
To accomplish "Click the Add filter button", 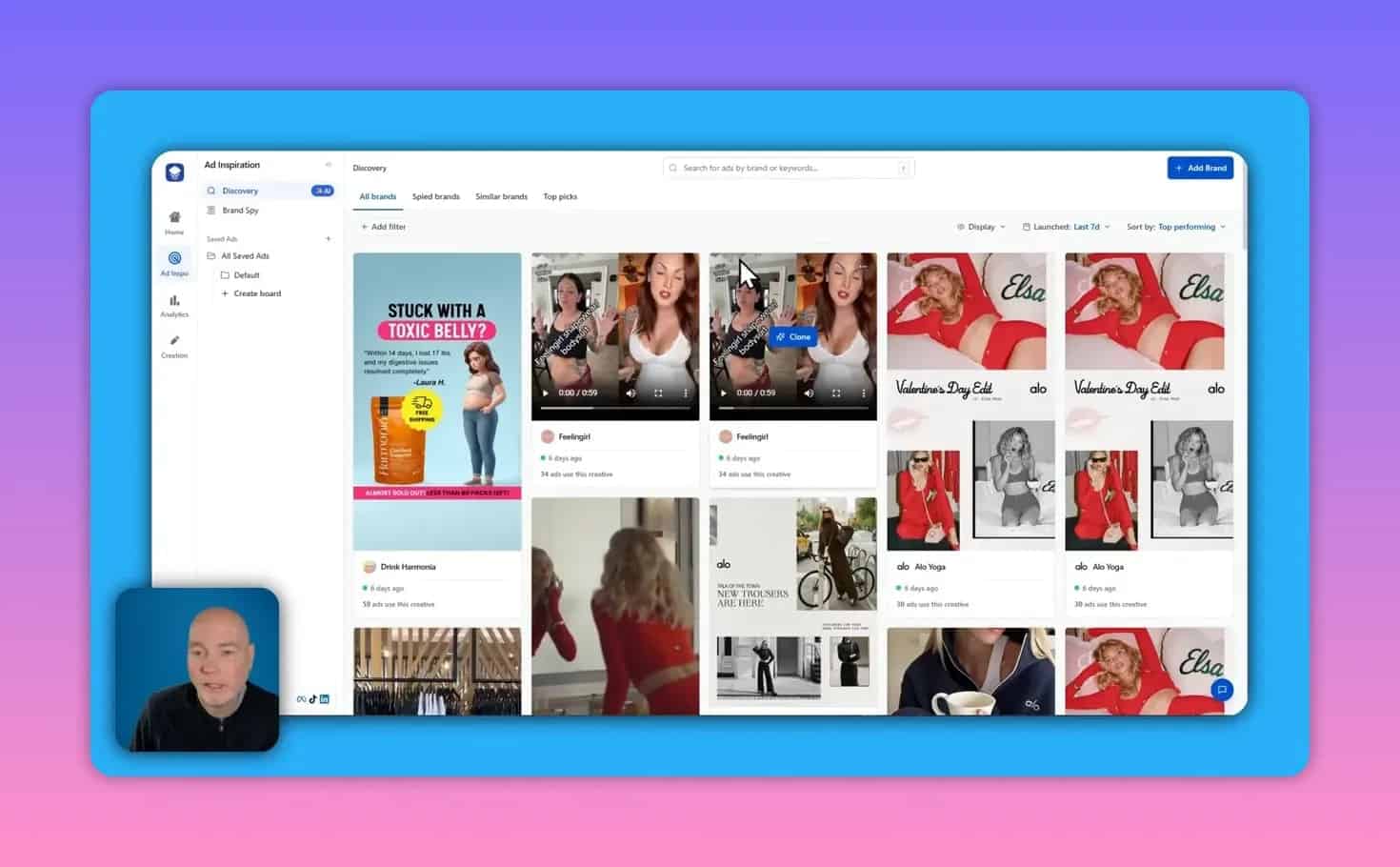I will pos(383,227).
